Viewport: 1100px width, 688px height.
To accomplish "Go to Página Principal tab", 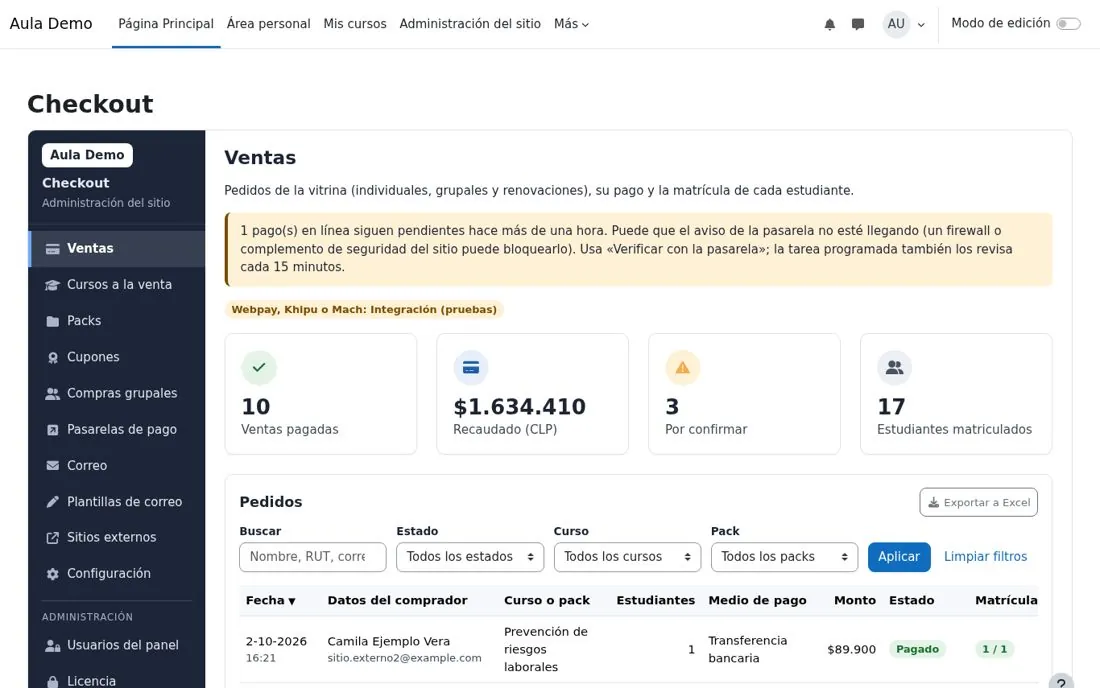I will pos(166,24).
